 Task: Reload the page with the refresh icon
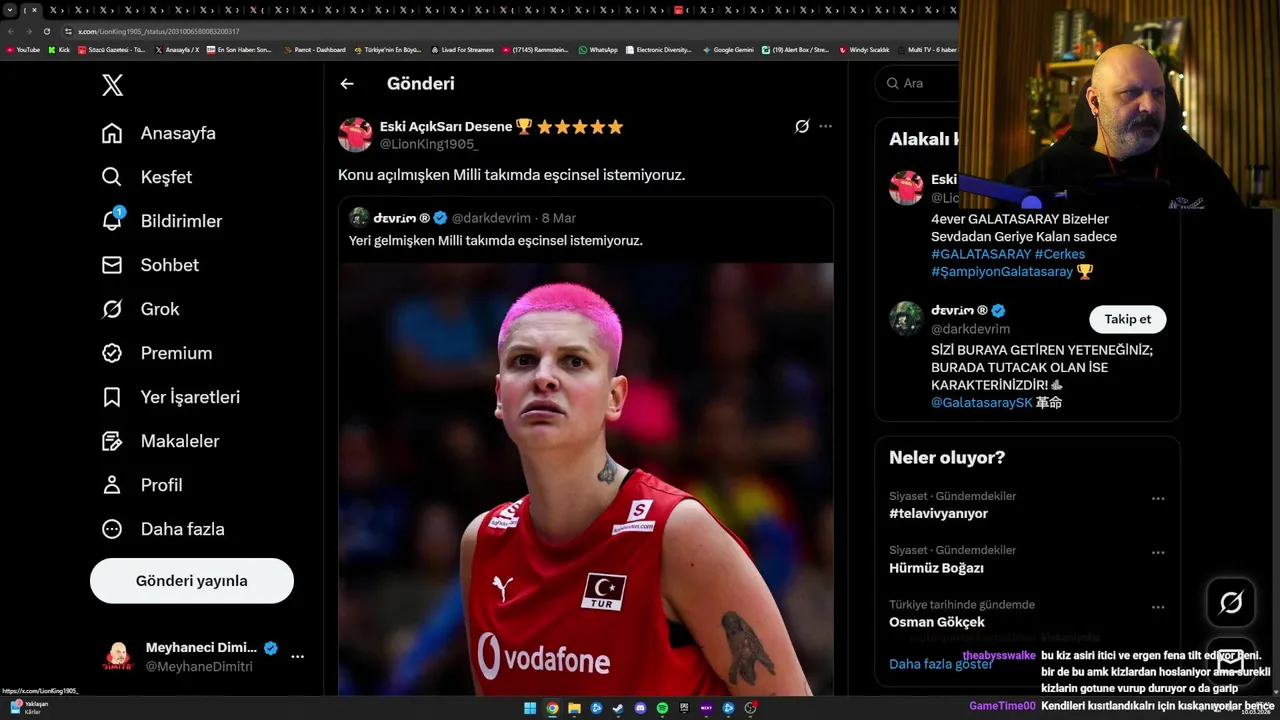tap(47, 31)
